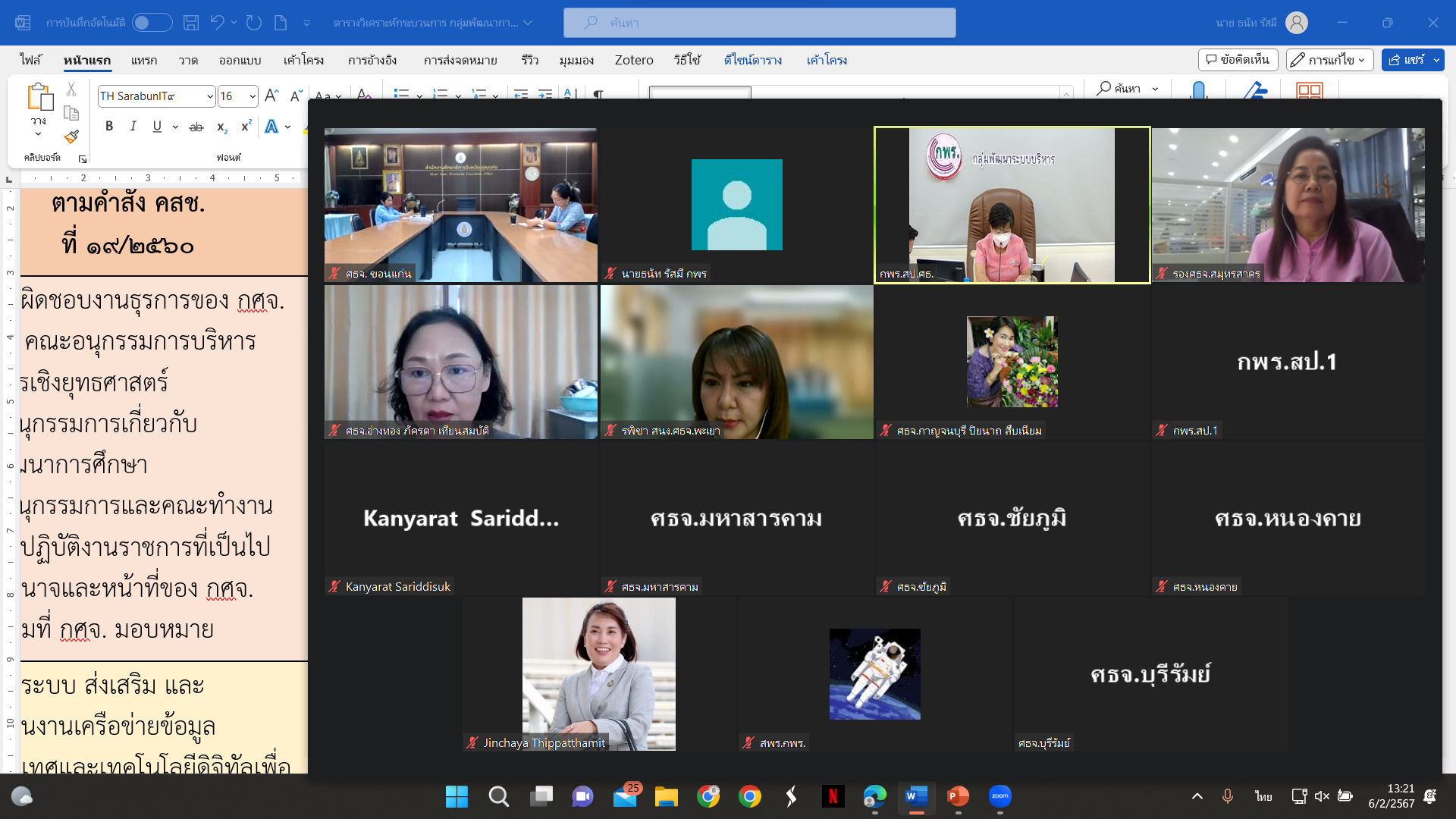This screenshot has width=1456, height=819.
Task: Click the Save disk icon
Action: pyautogui.click(x=191, y=23)
